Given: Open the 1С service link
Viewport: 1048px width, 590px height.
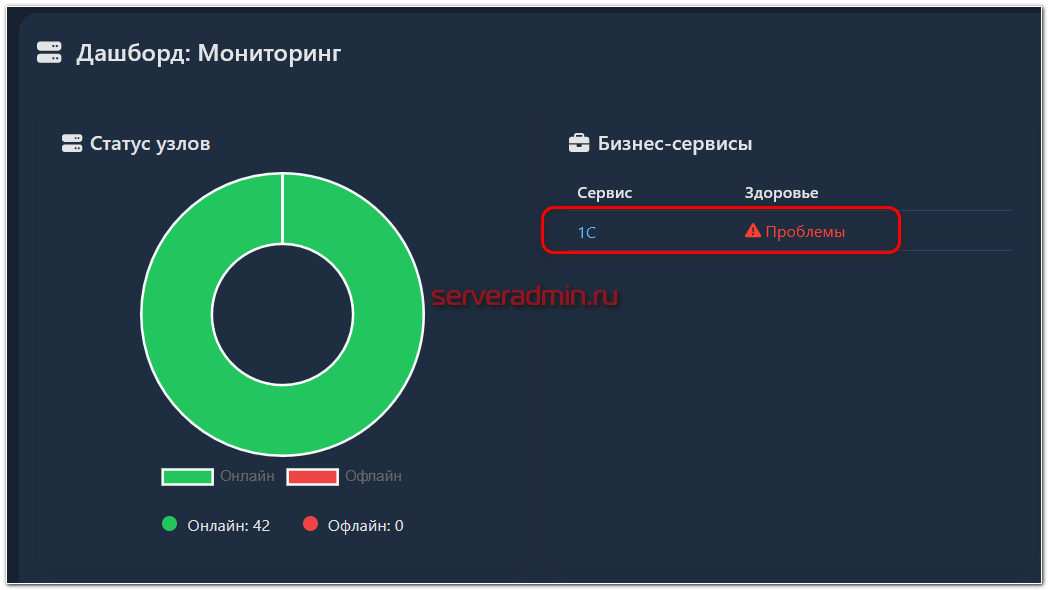Looking at the screenshot, I should [586, 232].
